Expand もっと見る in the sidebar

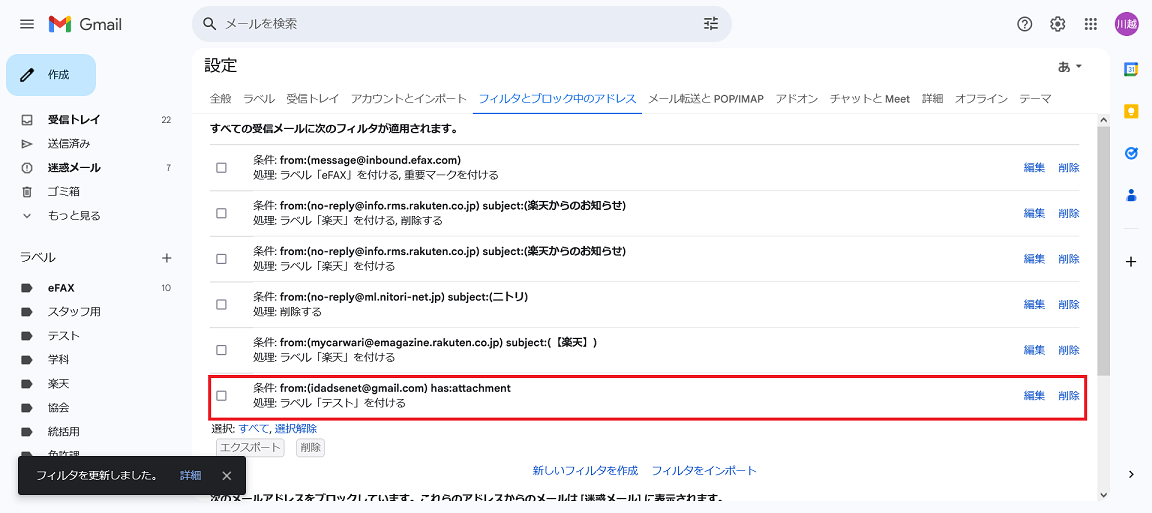[x=74, y=216]
